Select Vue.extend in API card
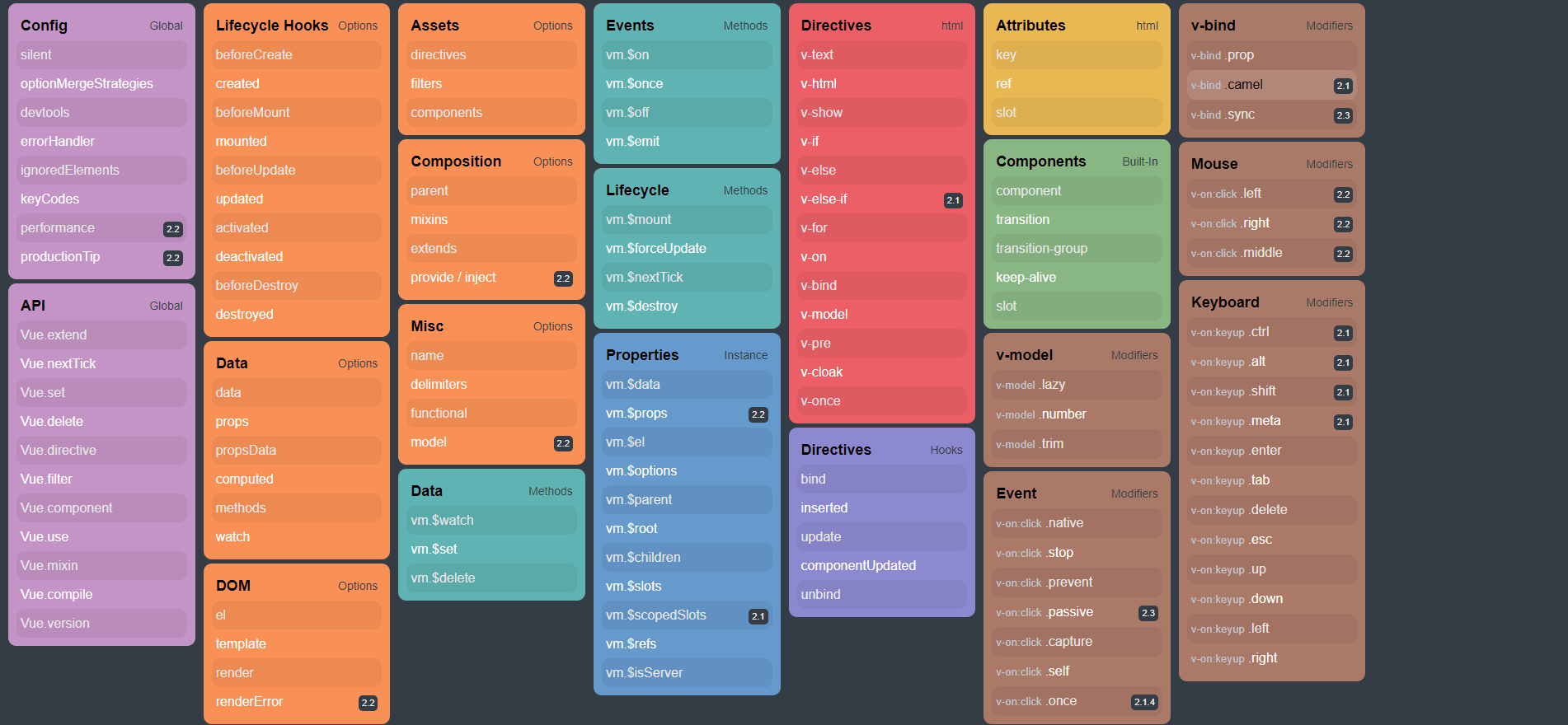 [x=101, y=335]
